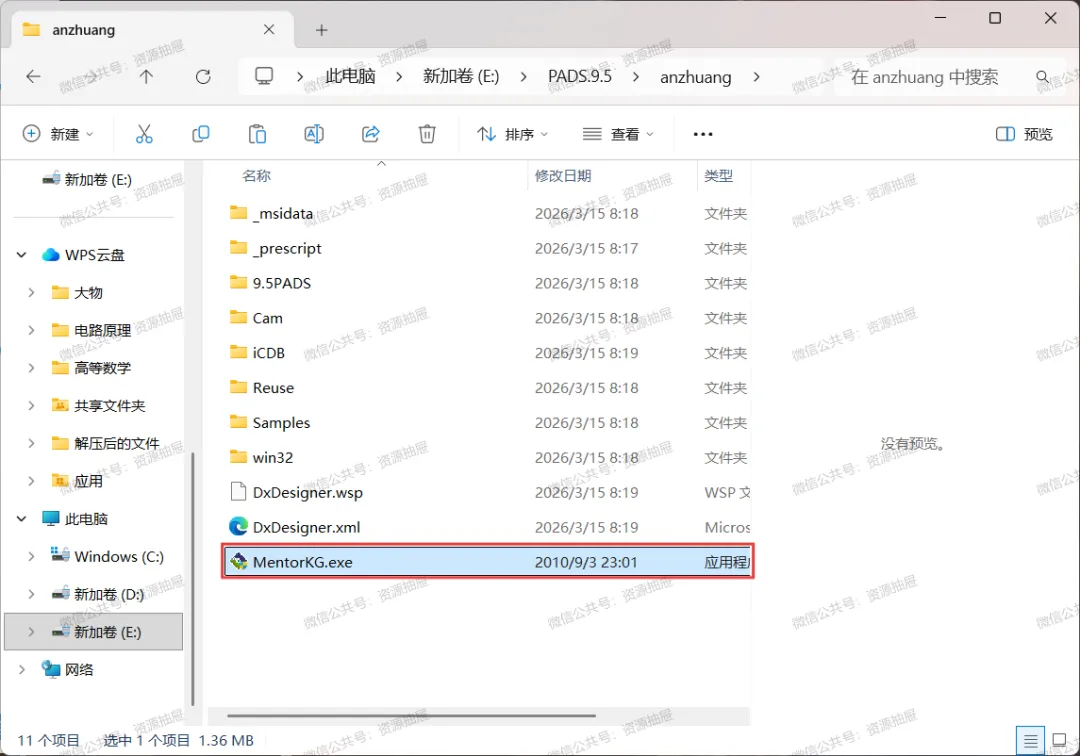The height and width of the screenshot is (756, 1080).
Task: Click PADS.9.5 in the address breadcrumb
Action: point(579,76)
